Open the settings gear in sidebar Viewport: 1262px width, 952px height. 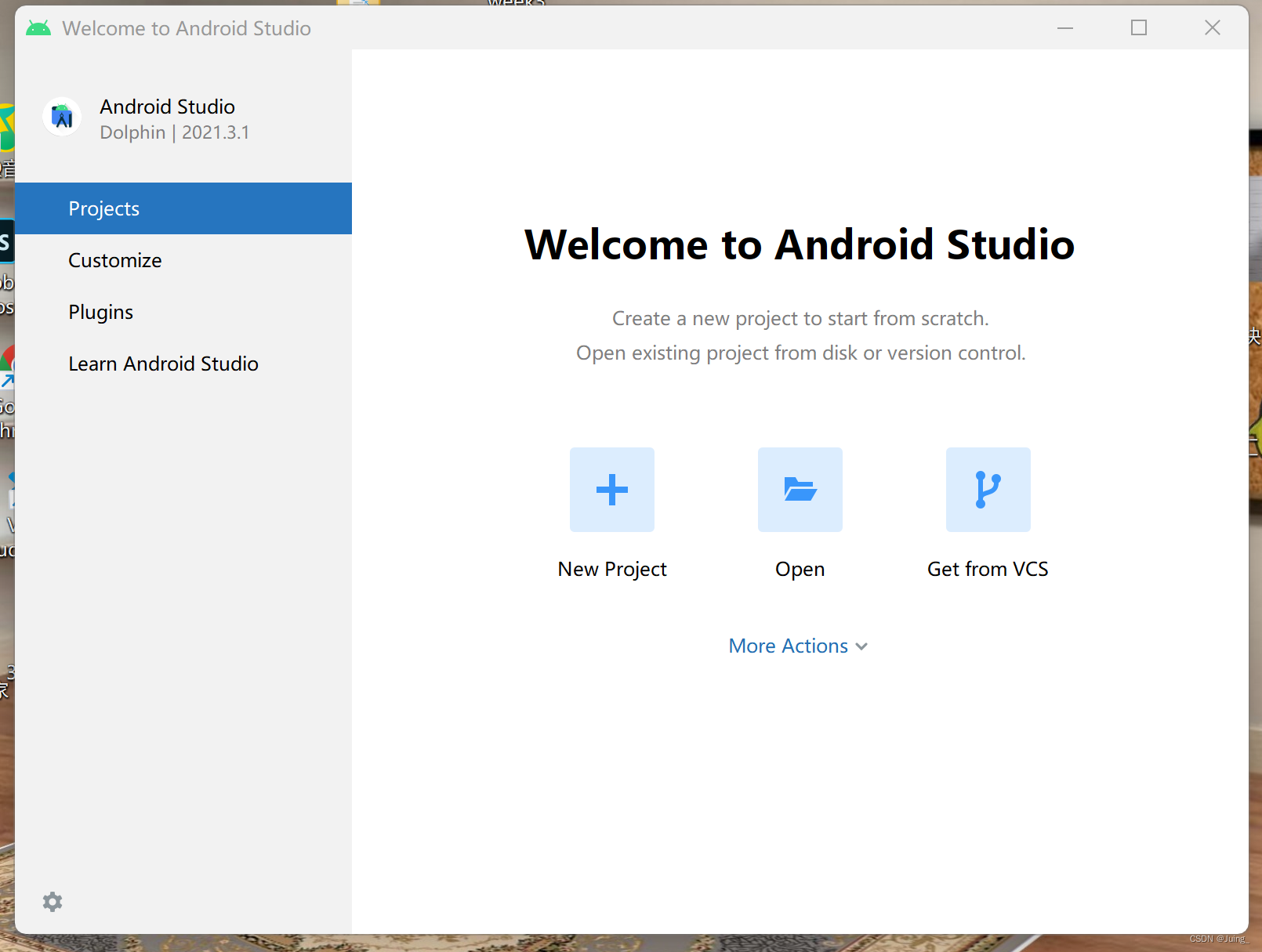(53, 902)
